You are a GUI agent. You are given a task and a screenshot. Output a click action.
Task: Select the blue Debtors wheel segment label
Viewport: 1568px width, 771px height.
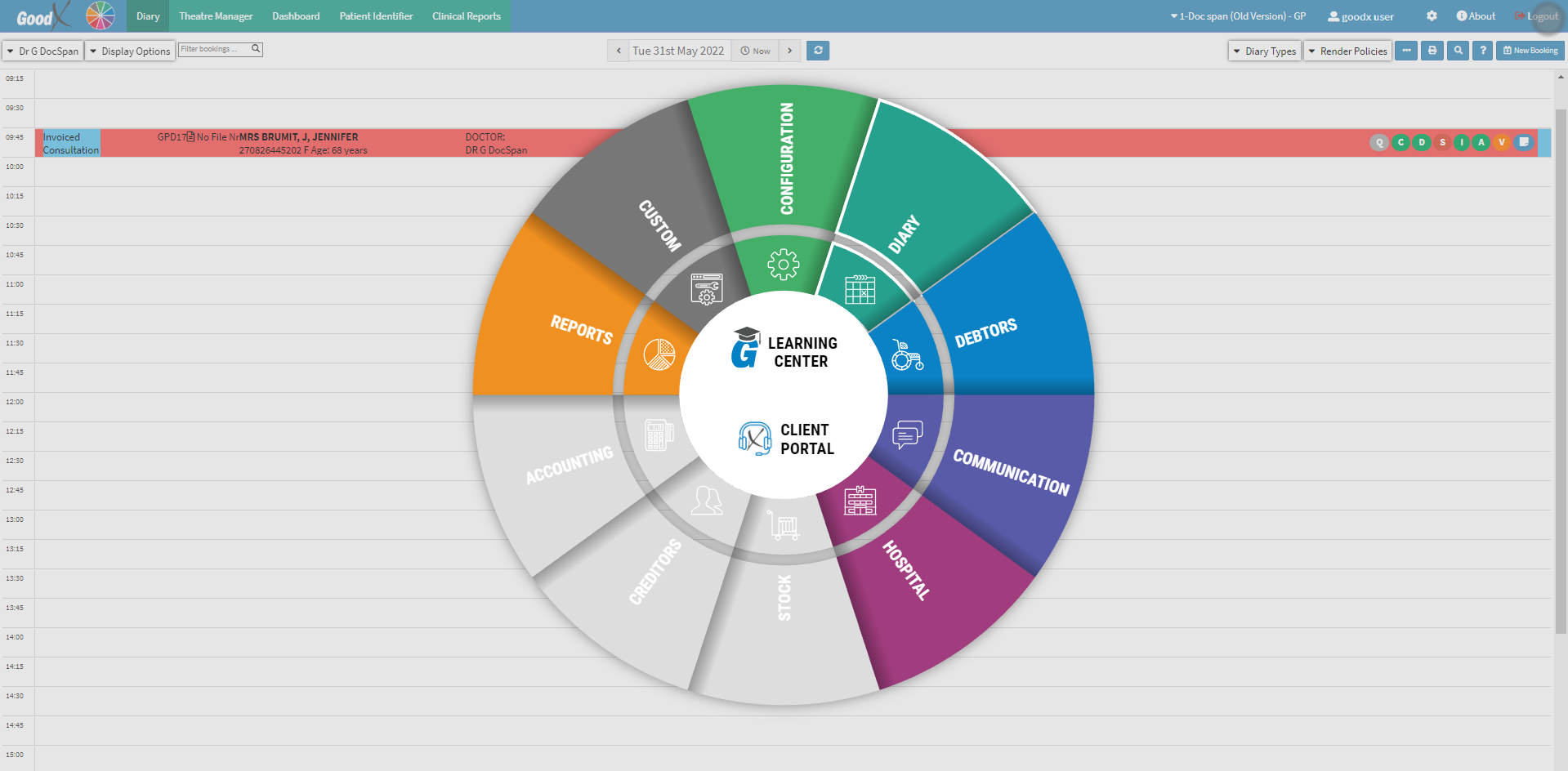coord(986,332)
